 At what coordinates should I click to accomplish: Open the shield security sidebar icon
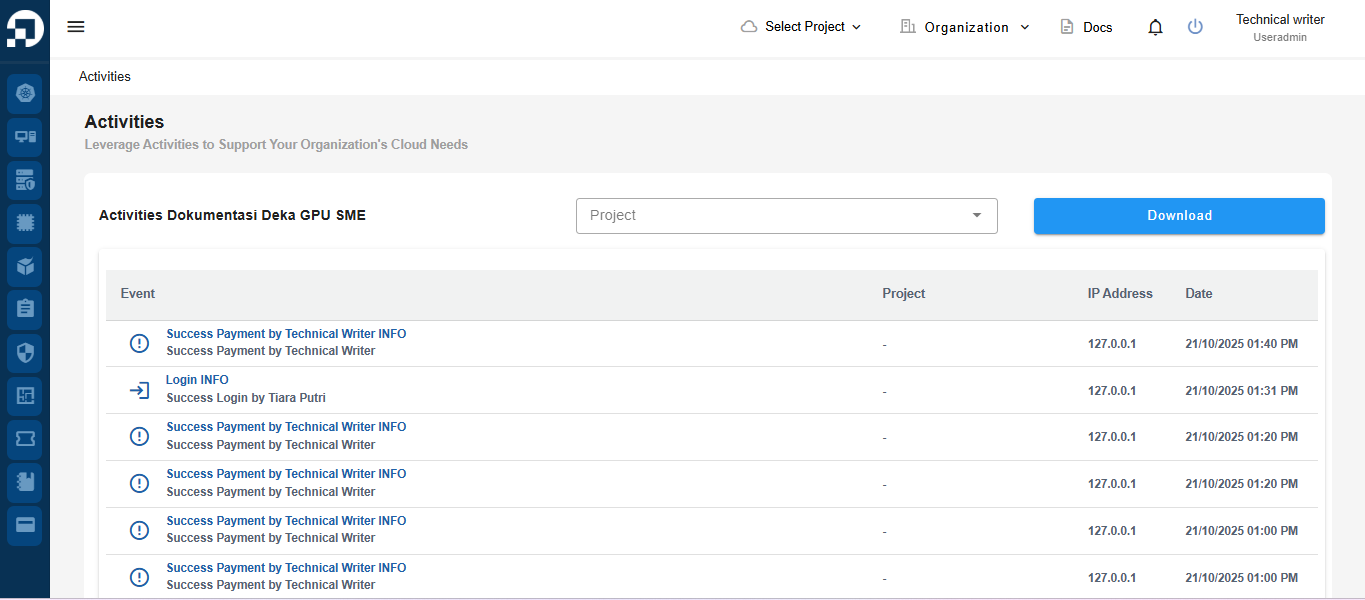(x=25, y=352)
